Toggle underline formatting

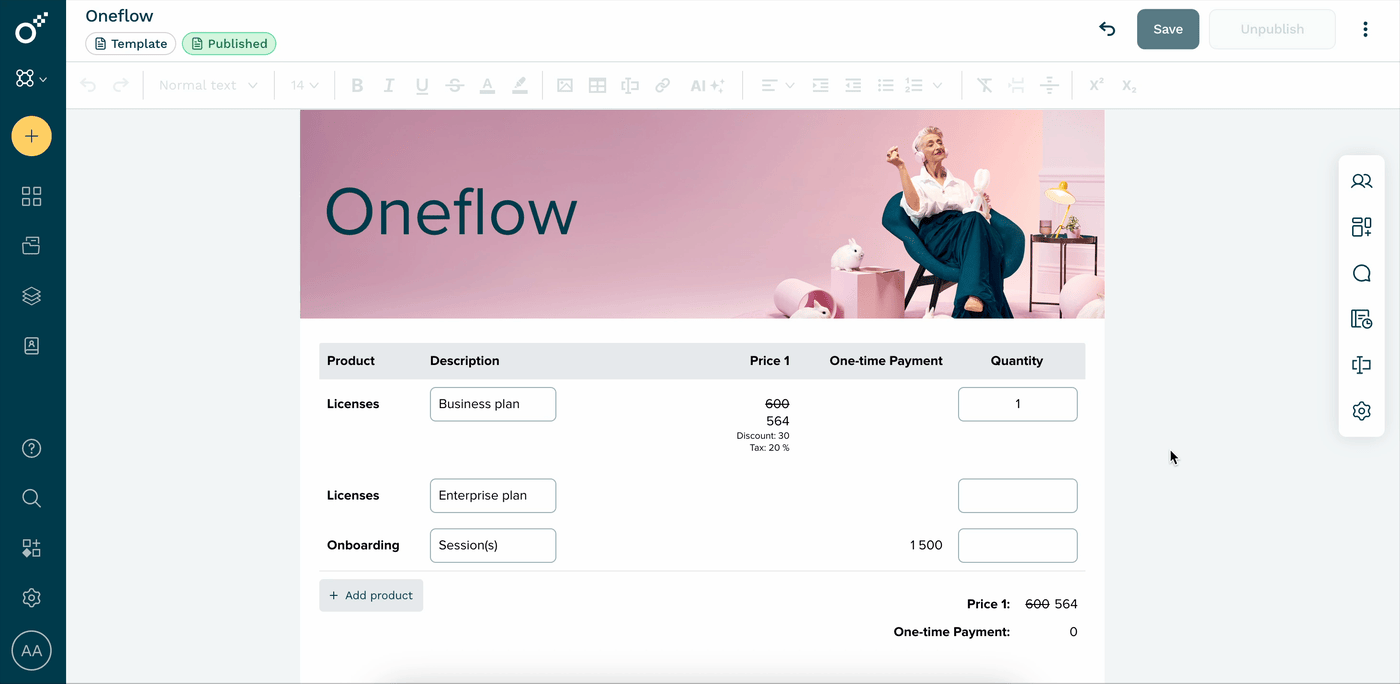[422, 85]
